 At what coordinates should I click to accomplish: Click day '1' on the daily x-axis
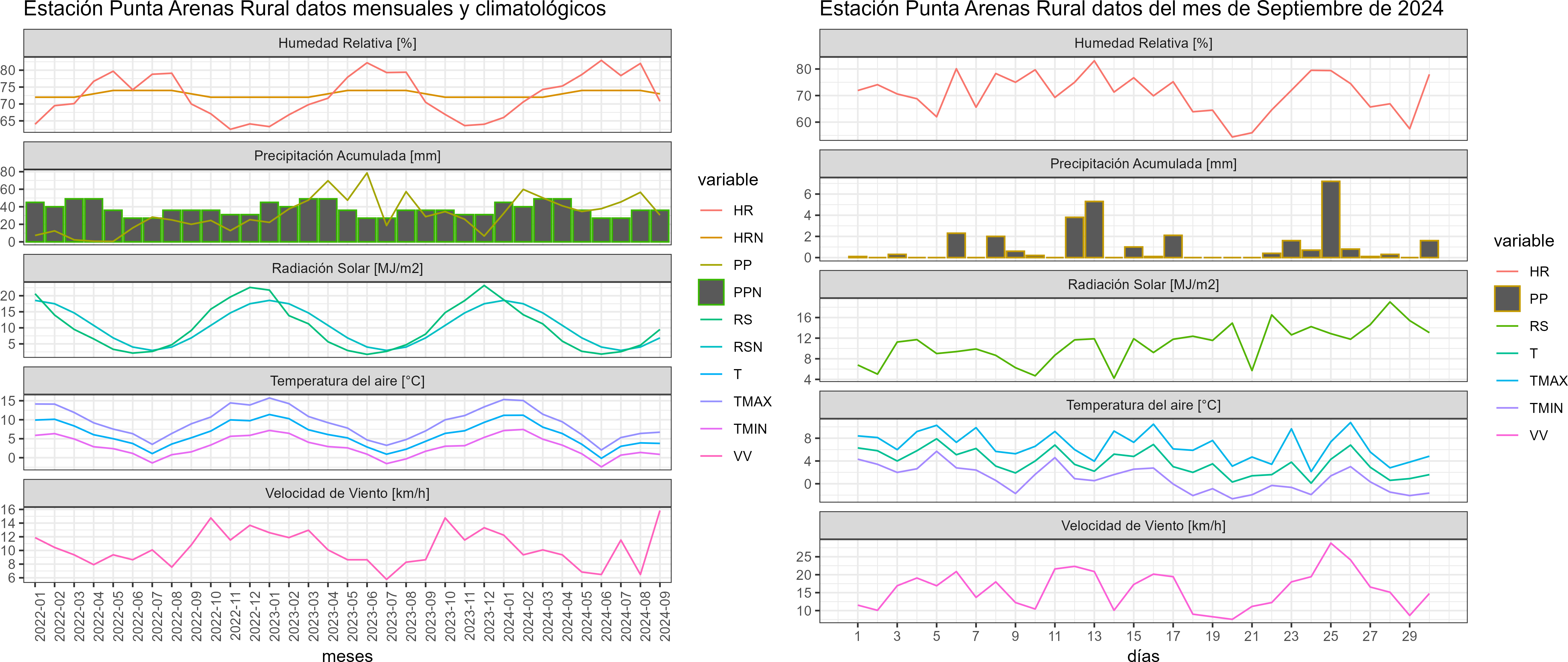click(858, 636)
